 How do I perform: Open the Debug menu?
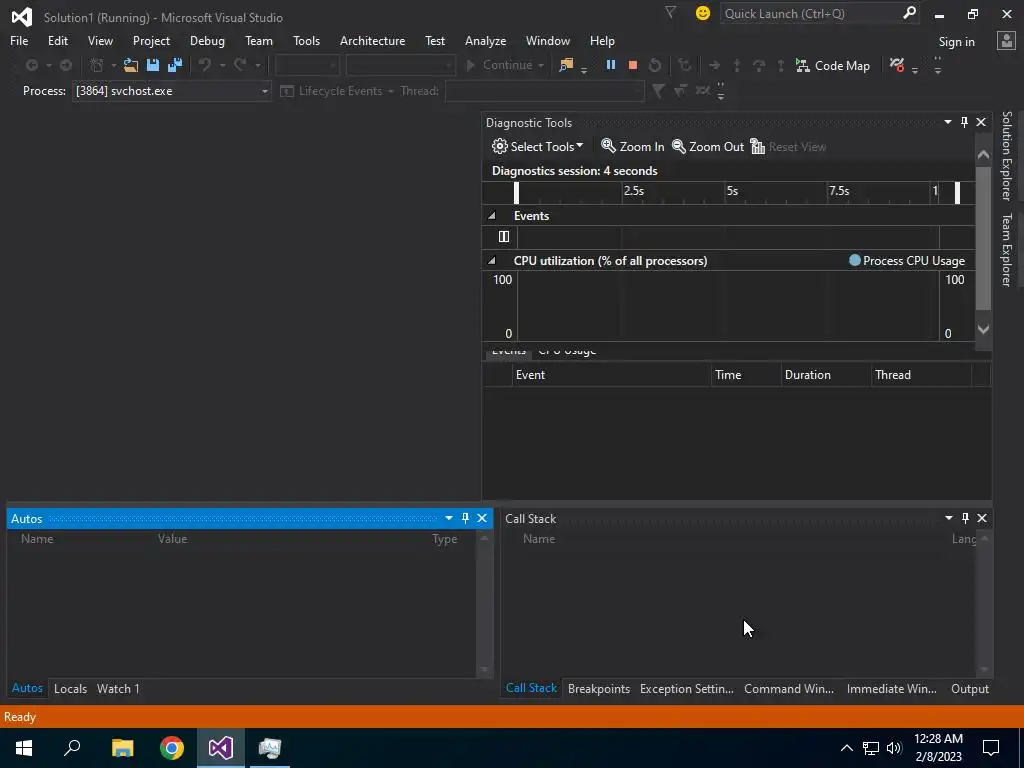point(207,40)
